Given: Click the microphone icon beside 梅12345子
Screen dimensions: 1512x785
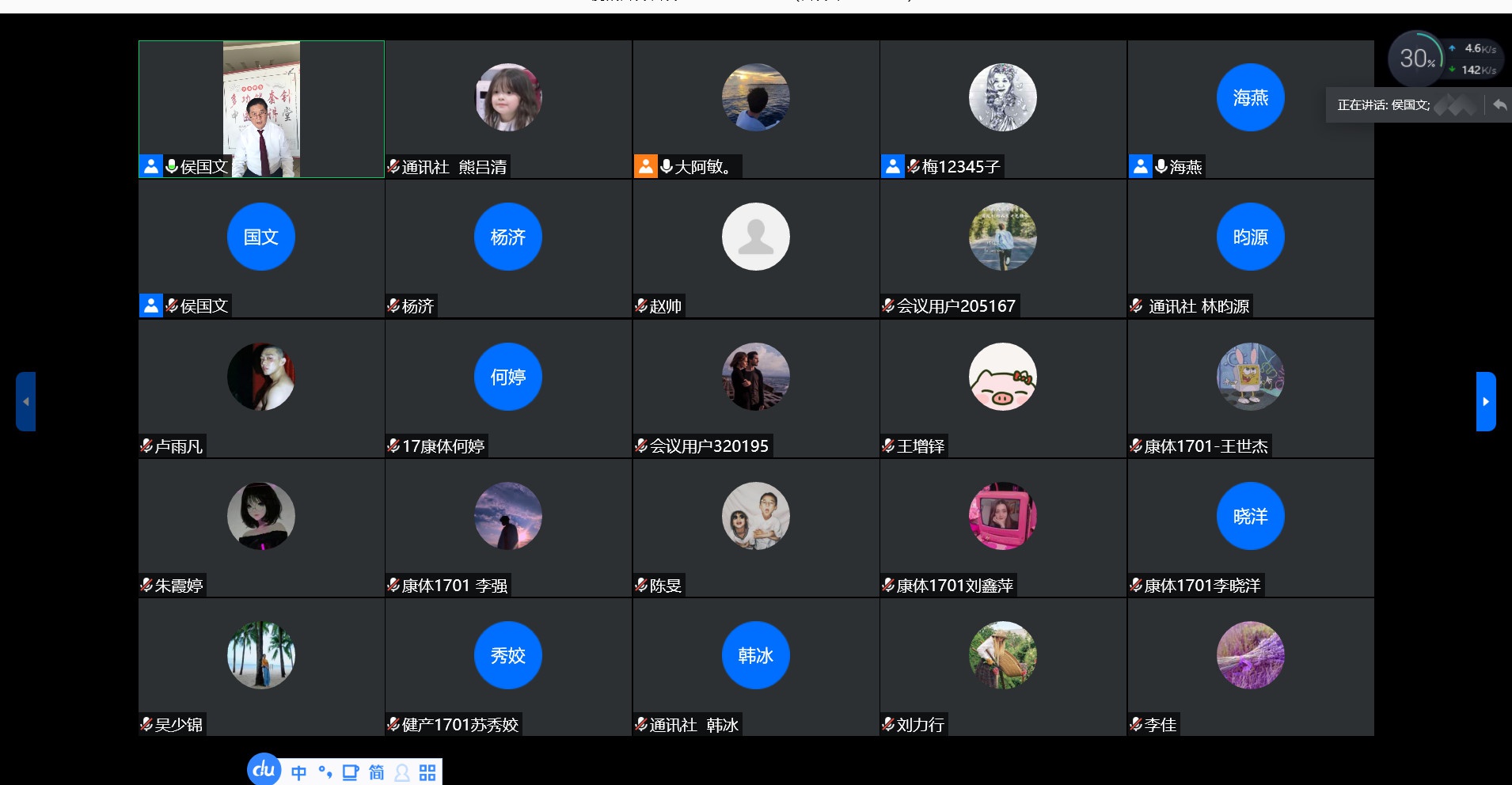Looking at the screenshot, I should 913,166.
